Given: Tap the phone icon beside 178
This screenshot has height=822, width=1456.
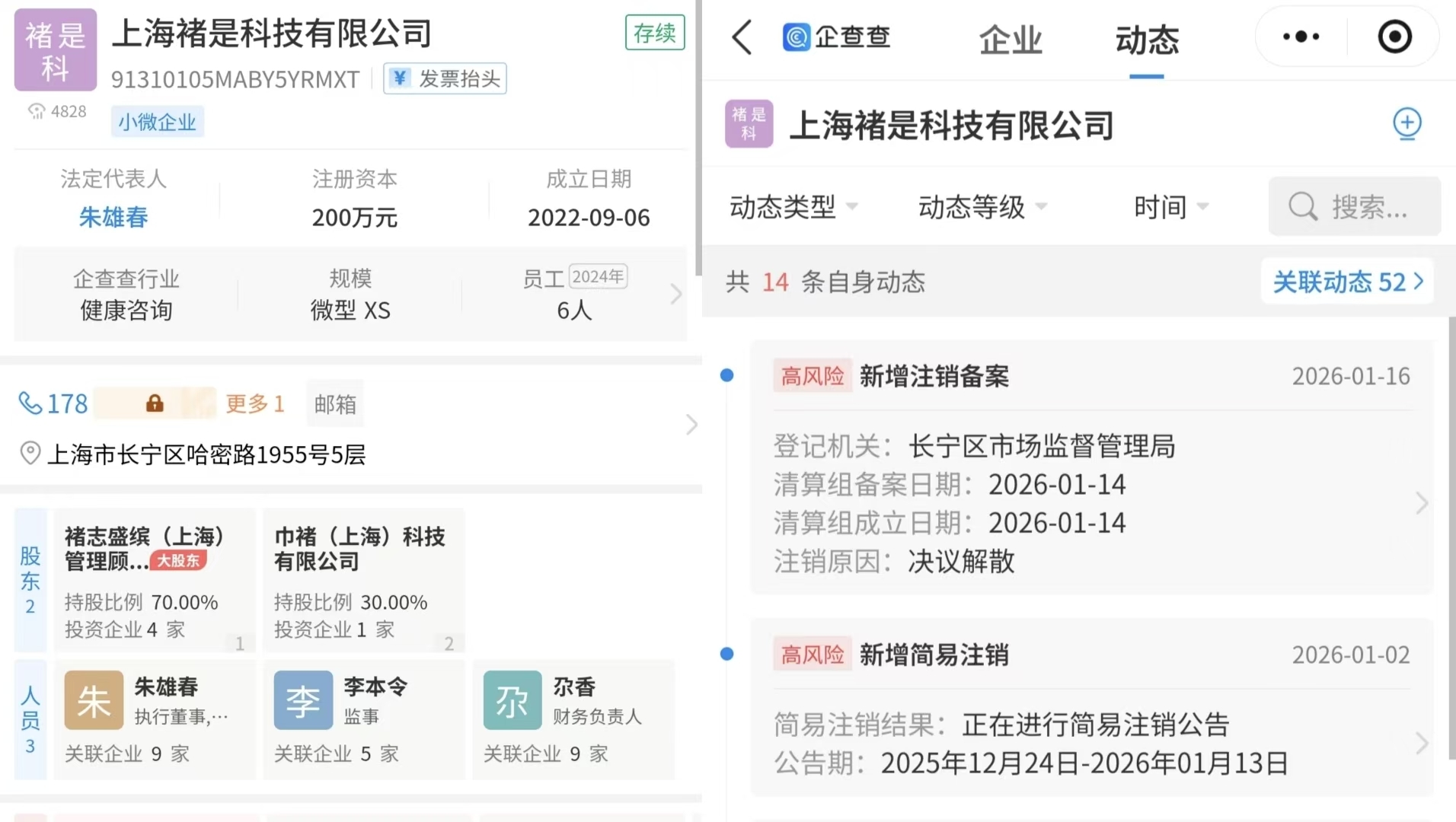Looking at the screenshot, I should [x=30, y=403].
